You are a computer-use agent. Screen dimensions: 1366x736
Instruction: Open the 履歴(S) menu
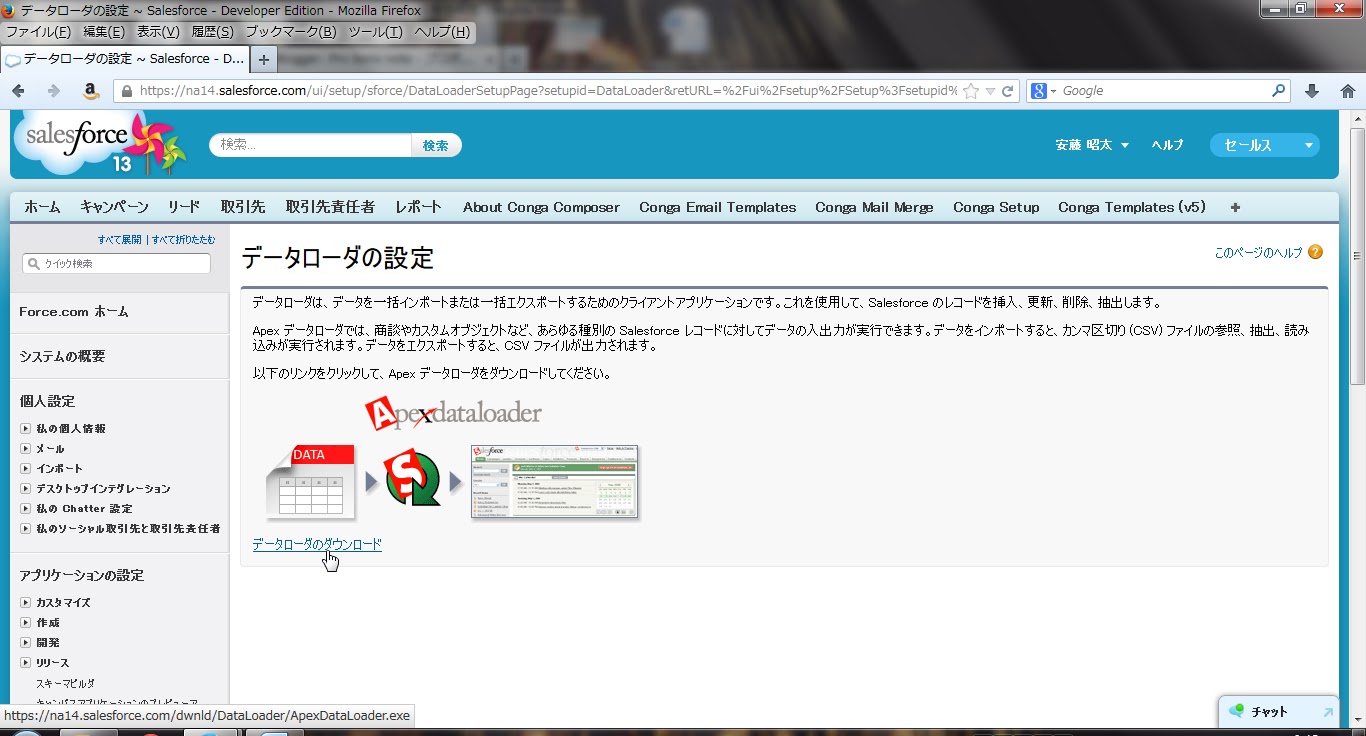tap(212, 32)
